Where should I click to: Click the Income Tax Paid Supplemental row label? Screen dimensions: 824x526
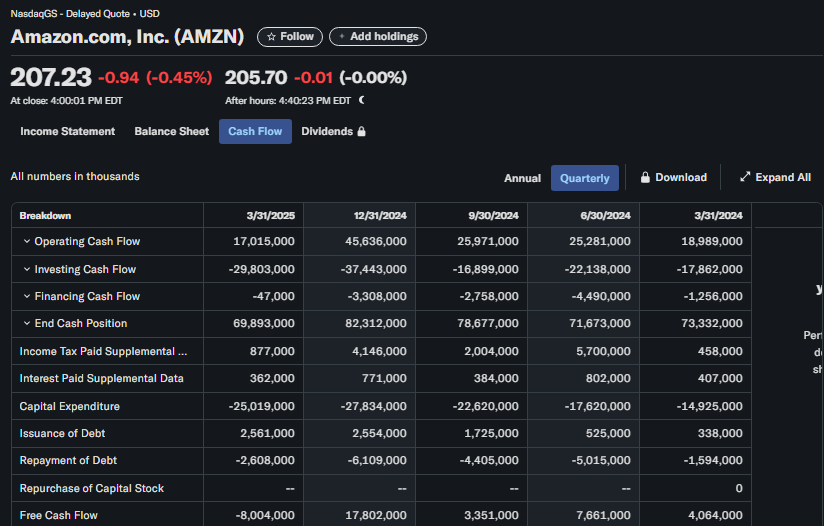pos(103,351)
